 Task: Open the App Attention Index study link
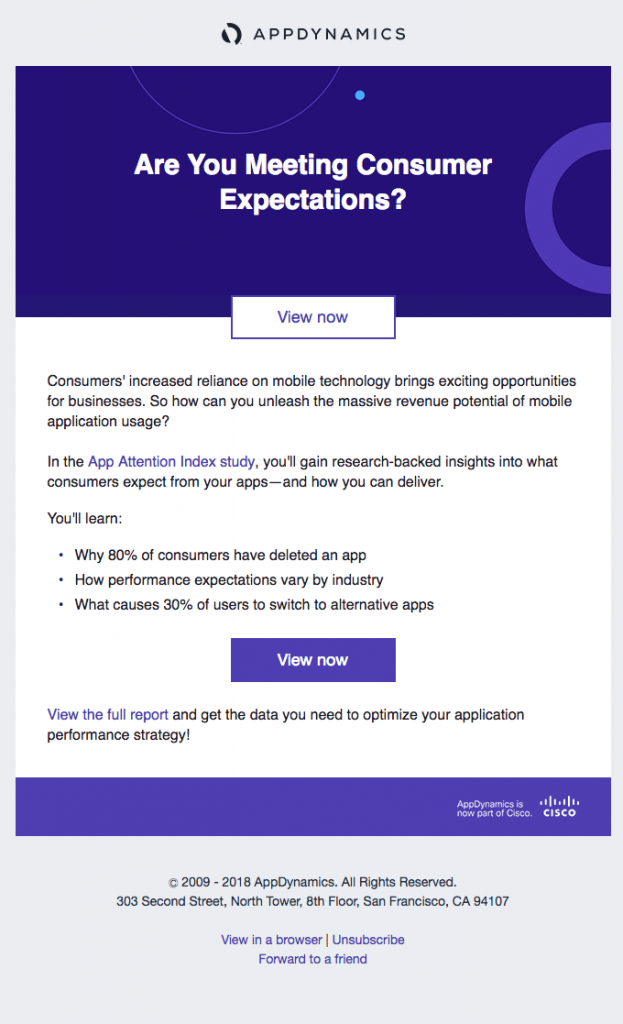tap(170, 462)
